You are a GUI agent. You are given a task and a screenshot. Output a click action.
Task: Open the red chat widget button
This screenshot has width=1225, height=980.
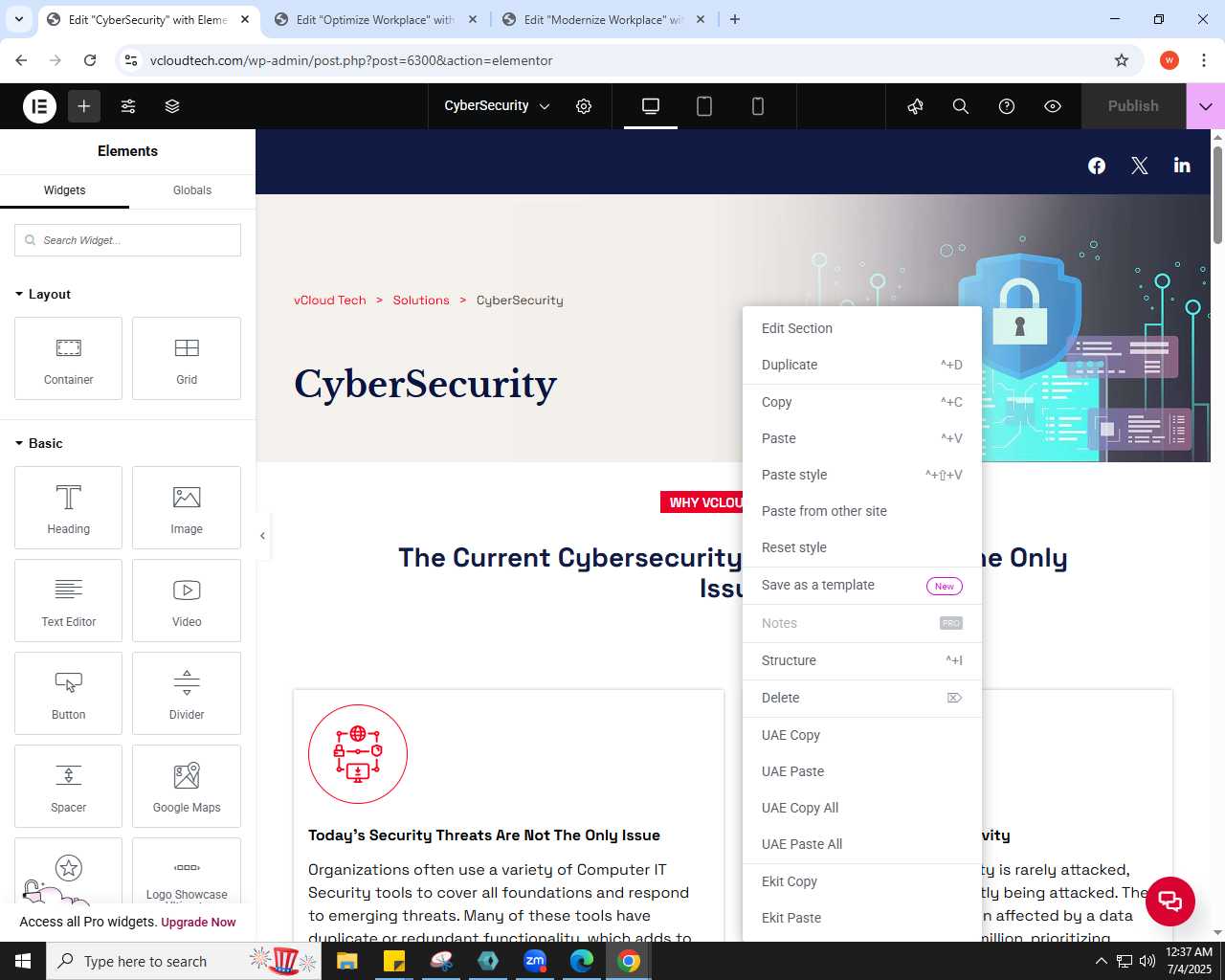click(1170, 901)
